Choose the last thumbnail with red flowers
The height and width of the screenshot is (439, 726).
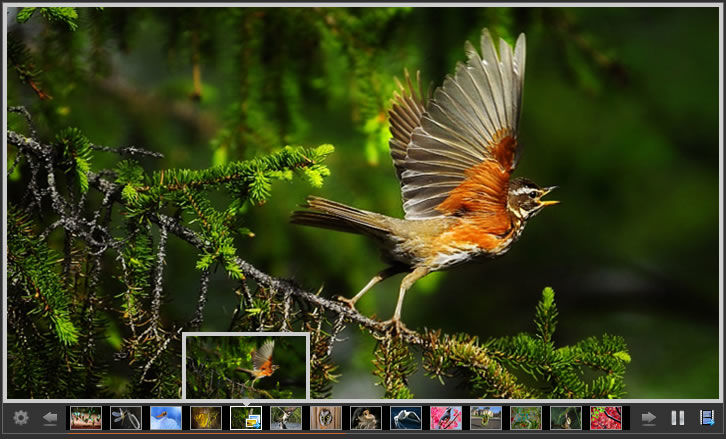pos(606,418)
